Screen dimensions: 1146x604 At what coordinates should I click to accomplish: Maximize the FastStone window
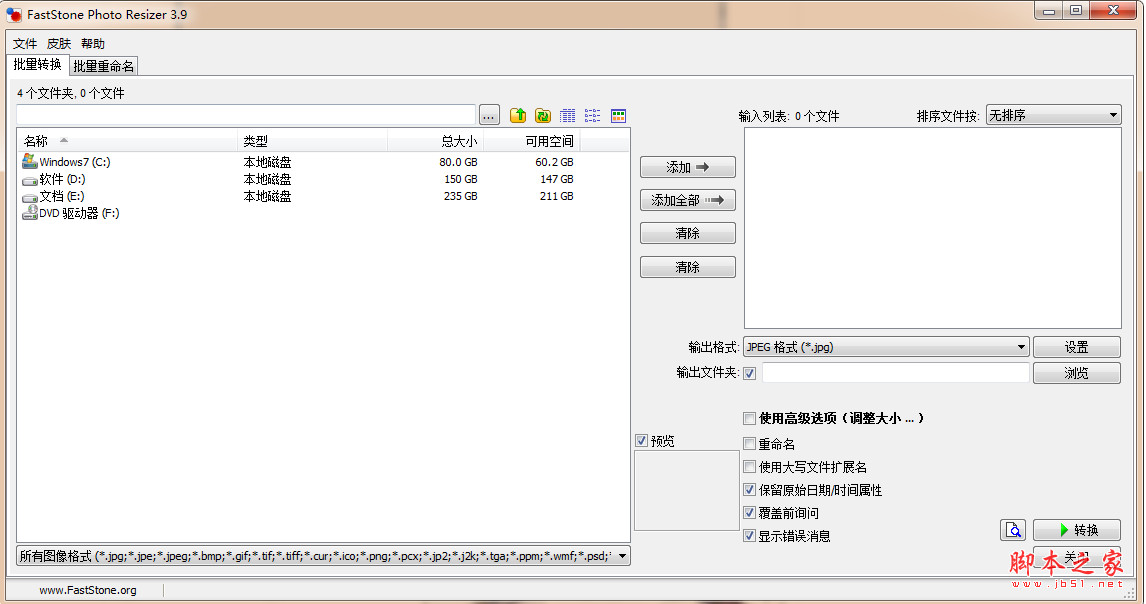pos(1076,10)
